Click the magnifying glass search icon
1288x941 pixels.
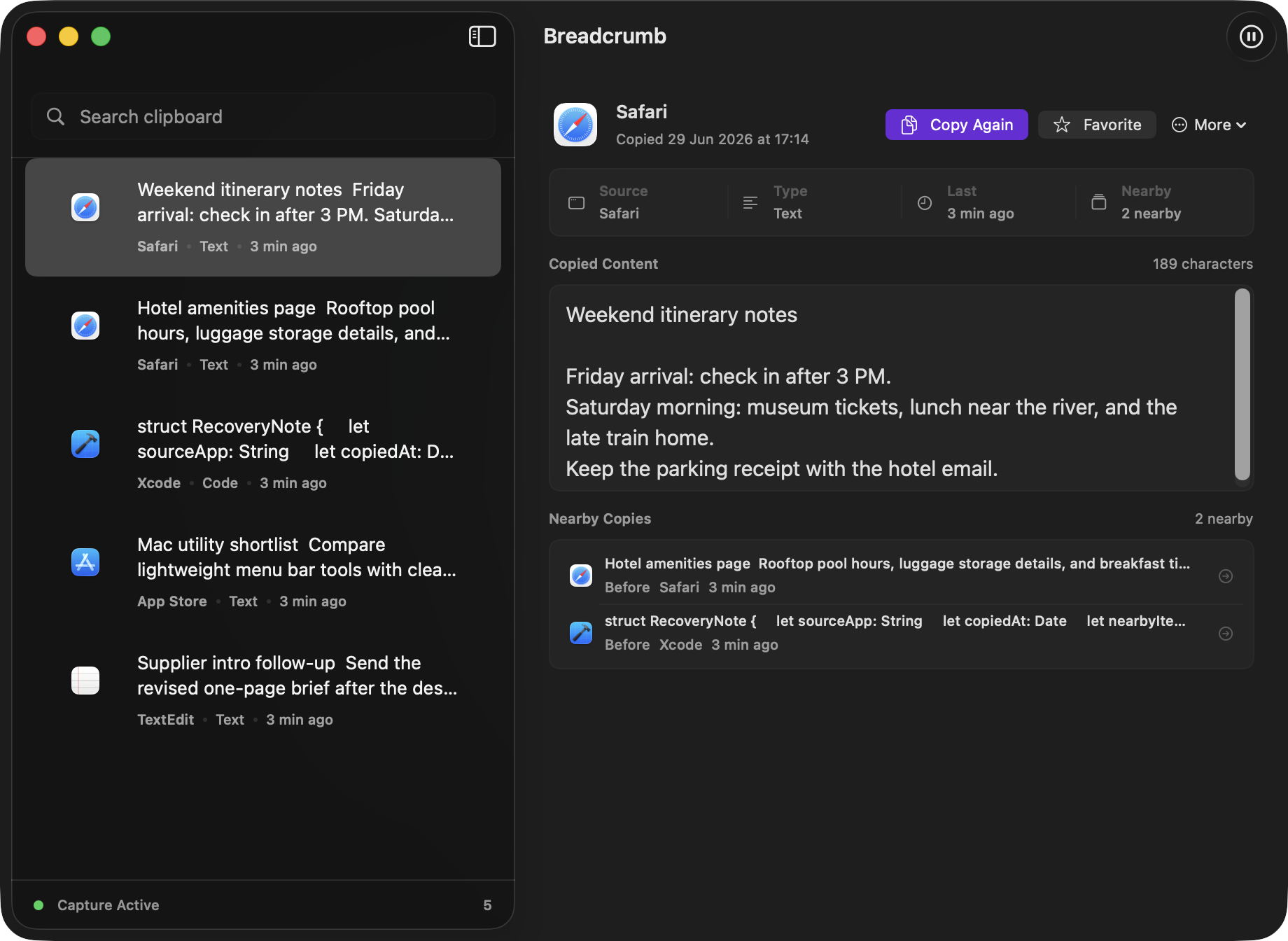tap(55, 116)
